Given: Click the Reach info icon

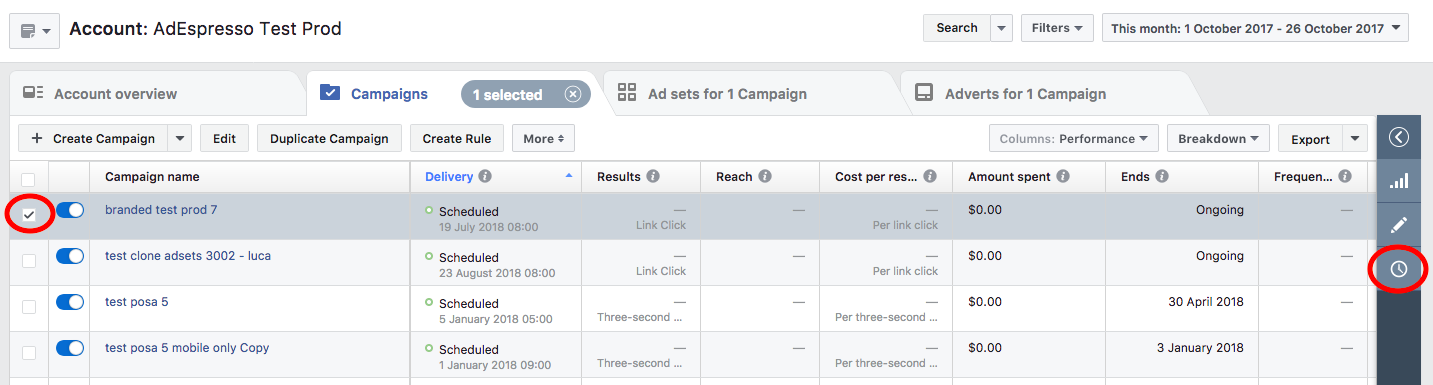Looking at the screenshot, I should [x=765, y=177].
